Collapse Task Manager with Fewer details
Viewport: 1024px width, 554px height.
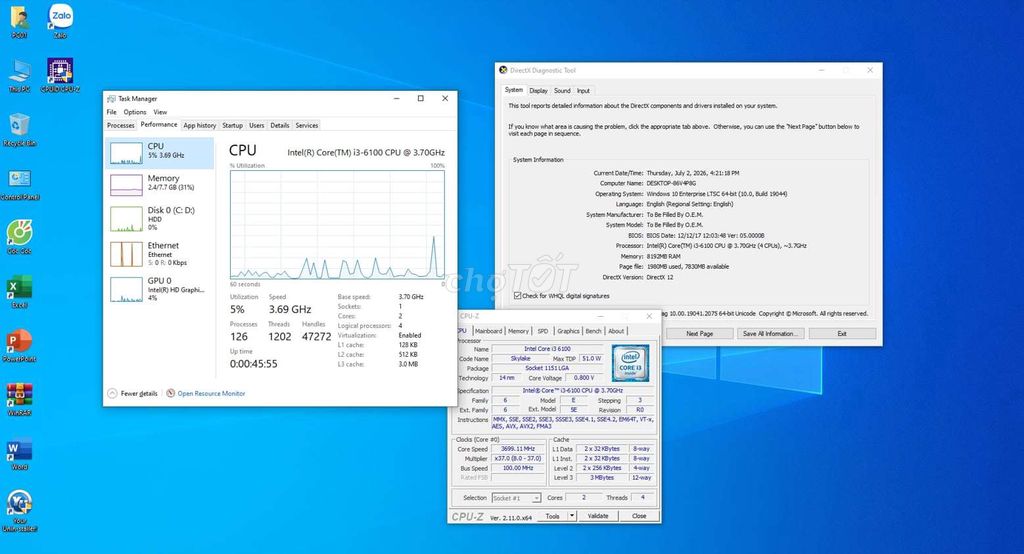pyautogui.click(x=133, y=393)
